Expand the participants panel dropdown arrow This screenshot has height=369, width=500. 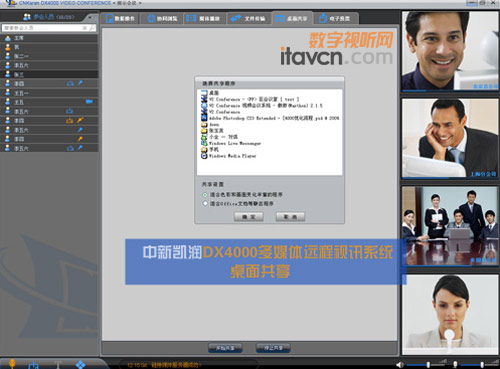(x=90, y=17)
